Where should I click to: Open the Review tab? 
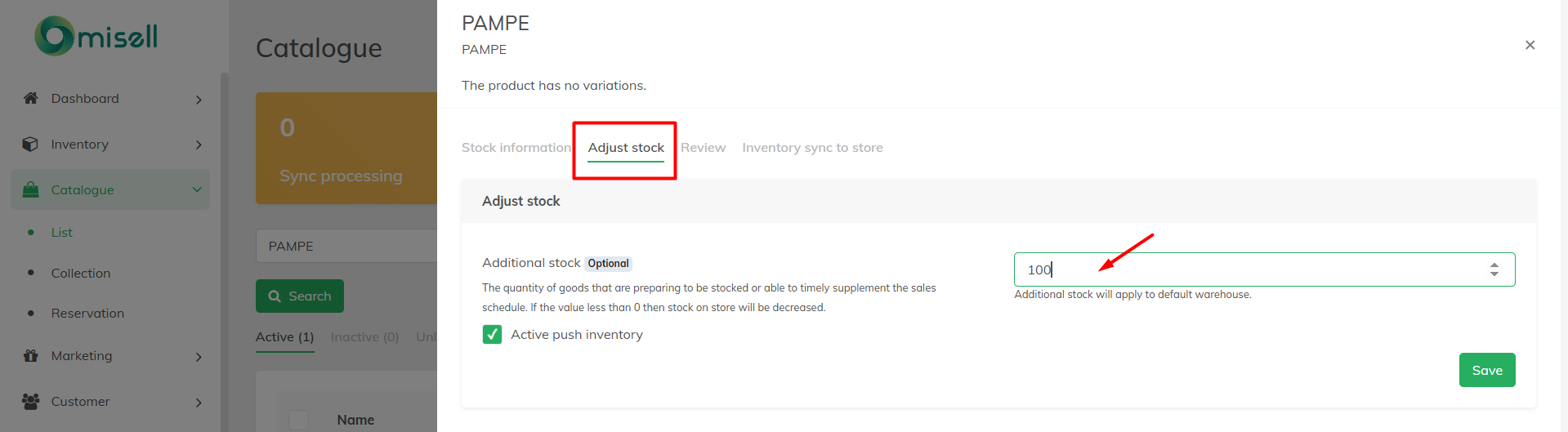[703, 148]
